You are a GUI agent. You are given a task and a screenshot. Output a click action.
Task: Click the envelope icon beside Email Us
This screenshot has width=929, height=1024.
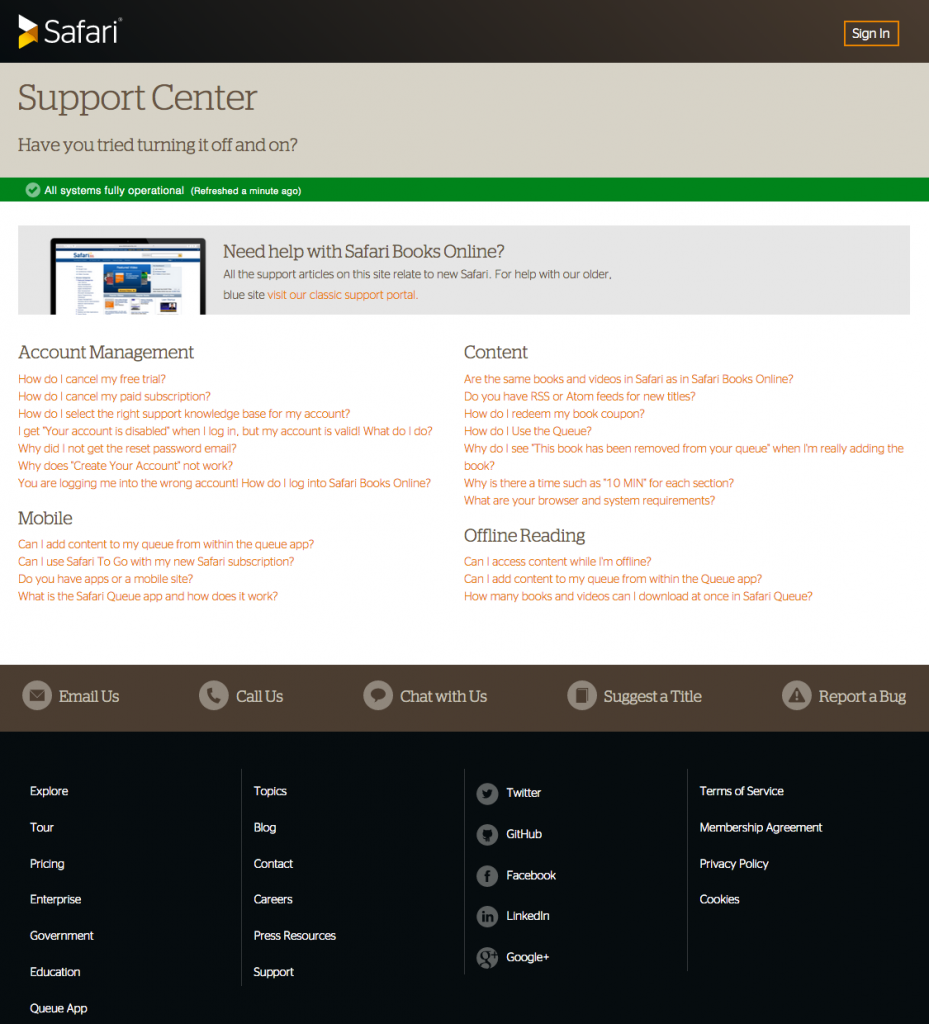[x=37, y=696]
